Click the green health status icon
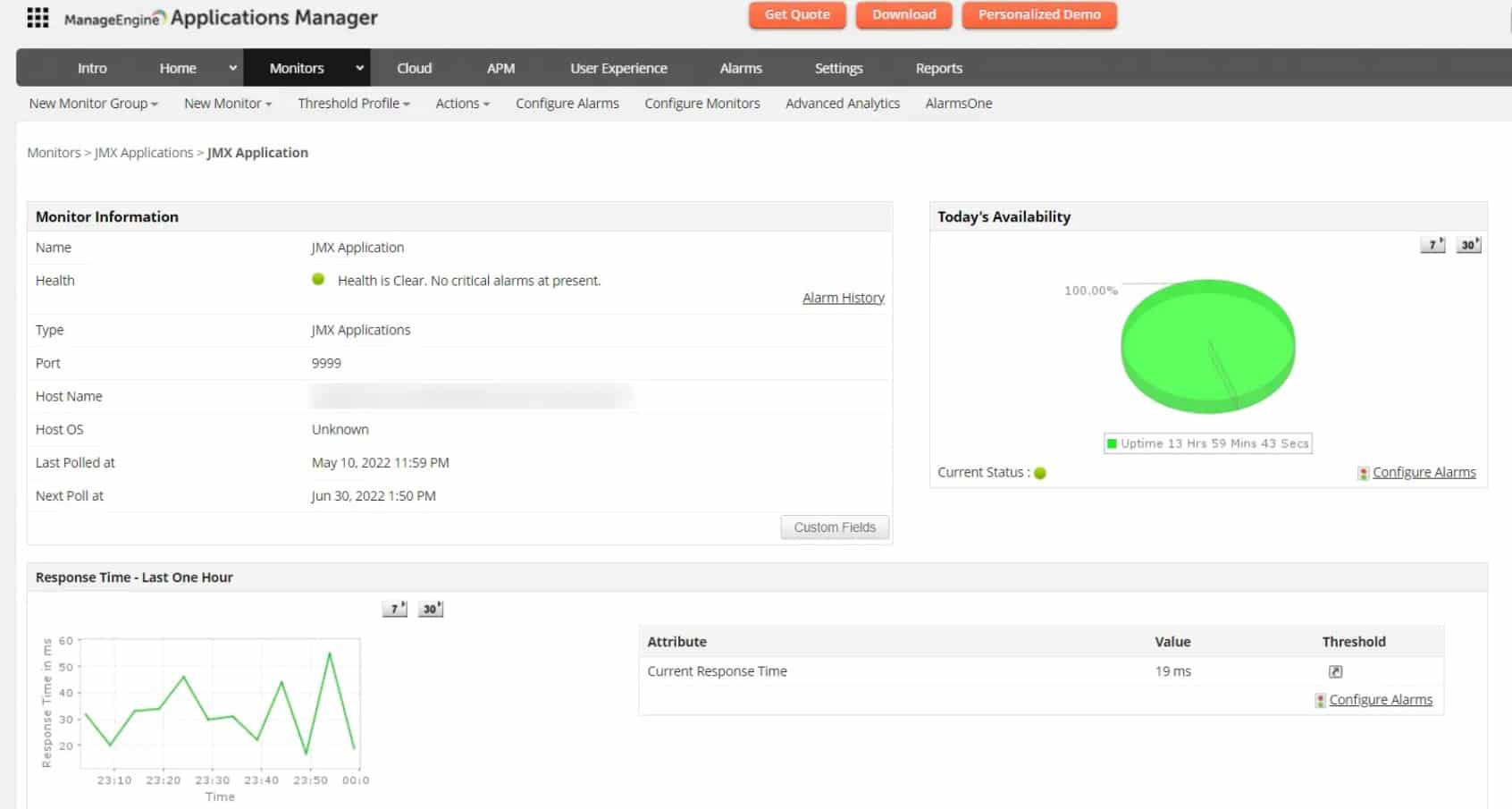The height and width of the screenshot is (809, 1512). point(319,280)
